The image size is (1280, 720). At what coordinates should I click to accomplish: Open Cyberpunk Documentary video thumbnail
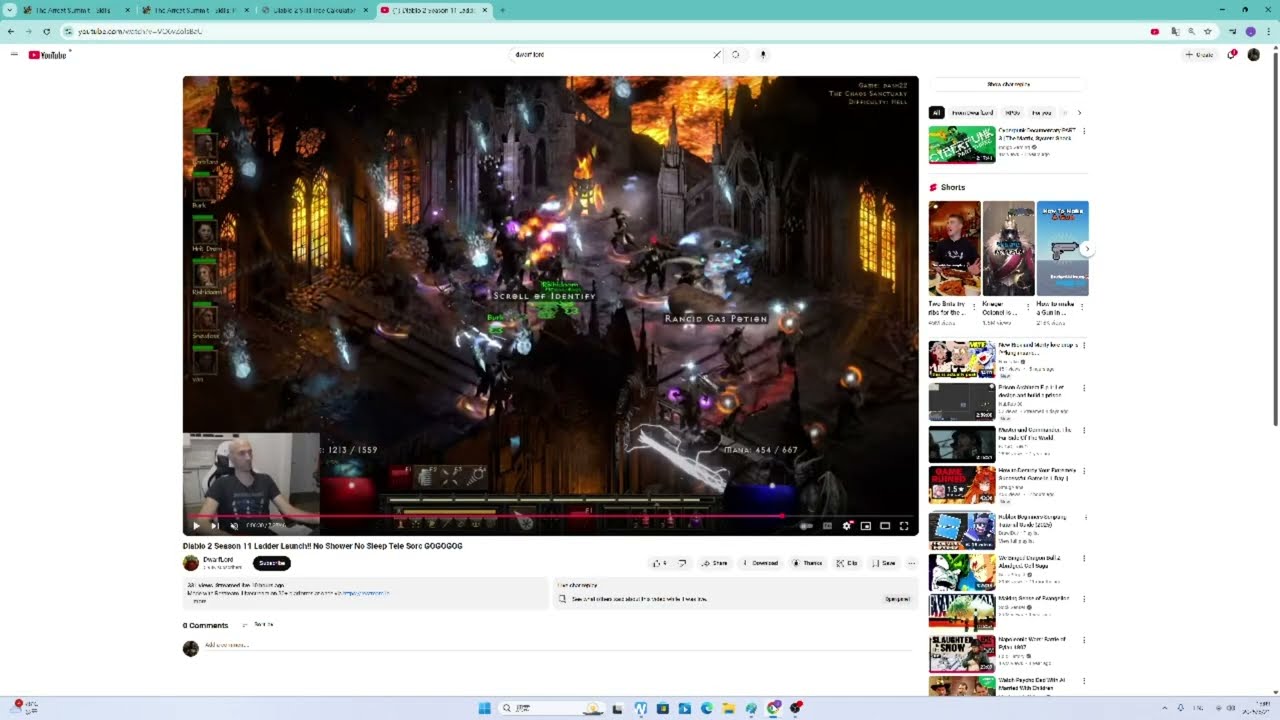point(961,144)
